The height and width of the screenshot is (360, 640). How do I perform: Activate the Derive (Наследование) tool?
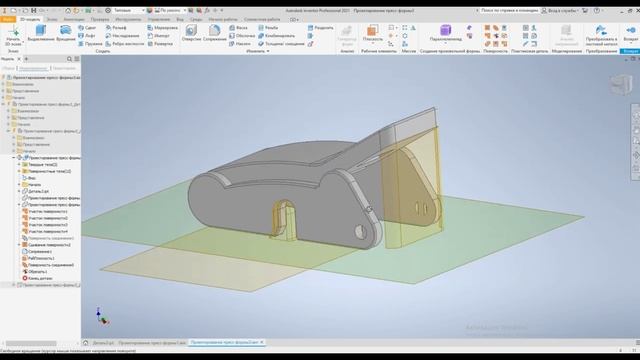[122, 36]
